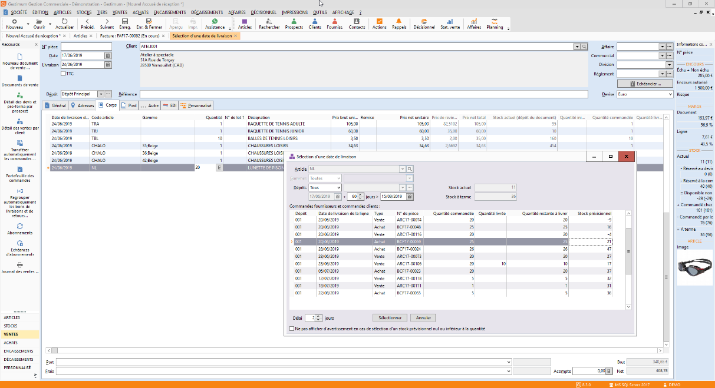The image size is (715, 388).
Task: Click Documents de vente sidebar icon
Action: pos(20,81)
